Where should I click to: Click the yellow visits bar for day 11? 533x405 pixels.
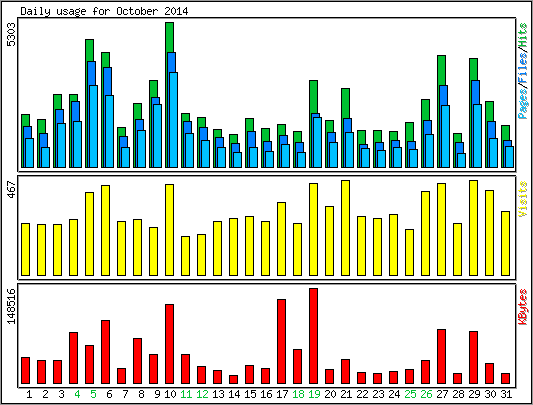click(186, 256)
